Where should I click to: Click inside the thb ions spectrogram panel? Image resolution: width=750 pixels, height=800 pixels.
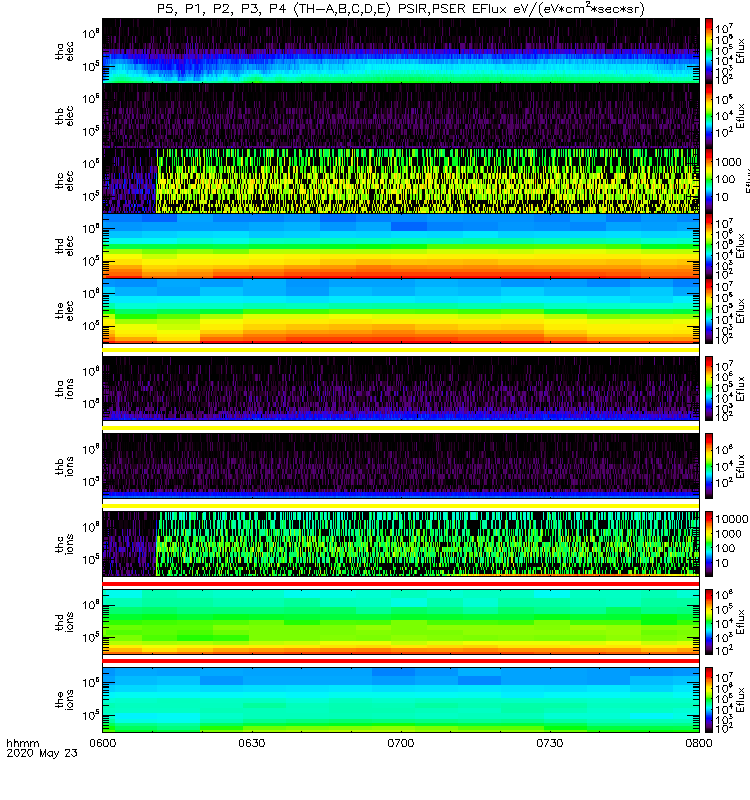pos(401,466)
